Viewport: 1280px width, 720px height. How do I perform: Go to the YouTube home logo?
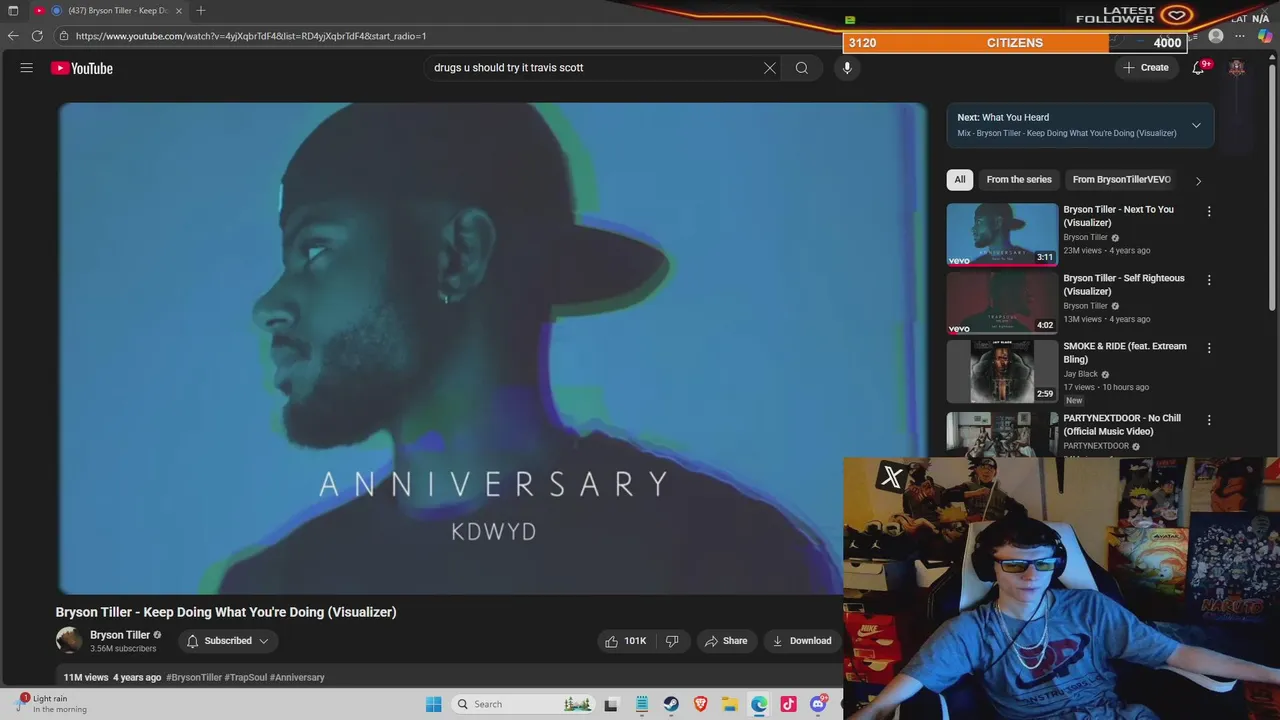coord(82,68)
